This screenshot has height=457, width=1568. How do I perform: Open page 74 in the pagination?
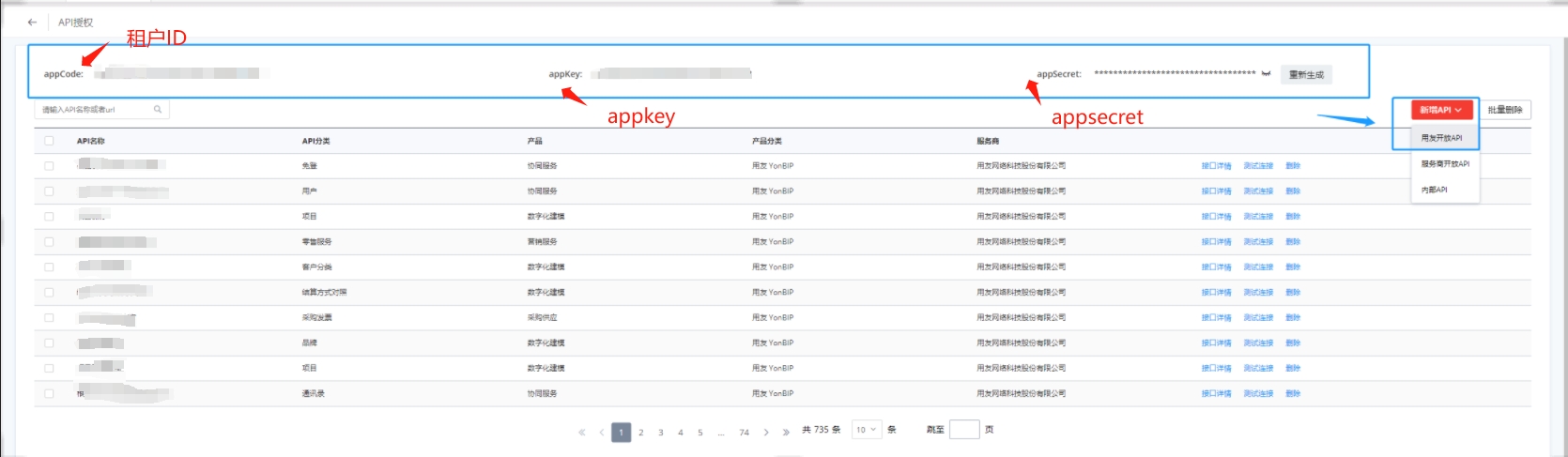(x=744, y=433)
